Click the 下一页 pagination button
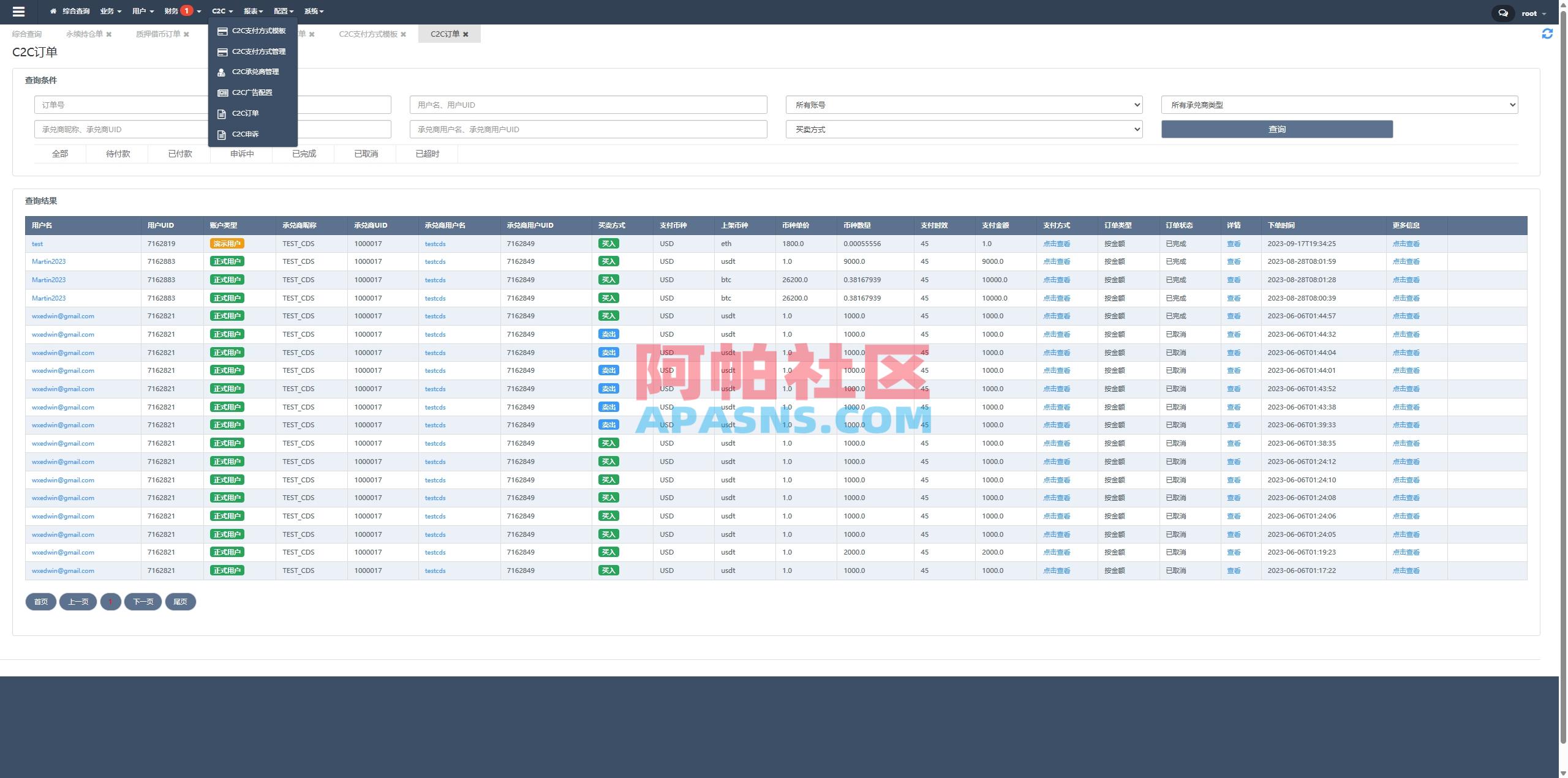Viewport: 1568px width, 778px height. click(x=143, y=602)
